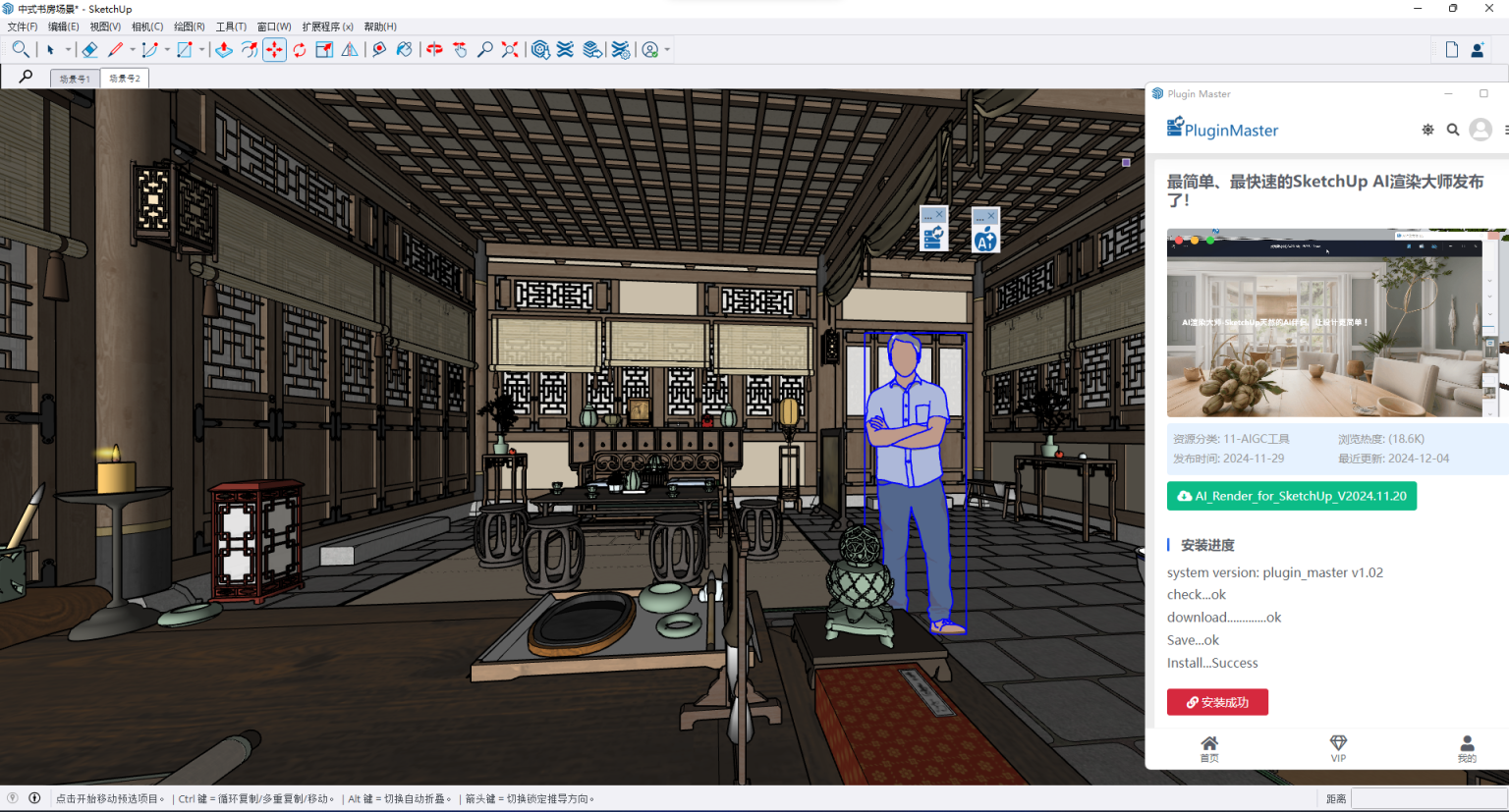Switch to the 场景号2 scene tab
1509x812 pixels.
point(124,77)
